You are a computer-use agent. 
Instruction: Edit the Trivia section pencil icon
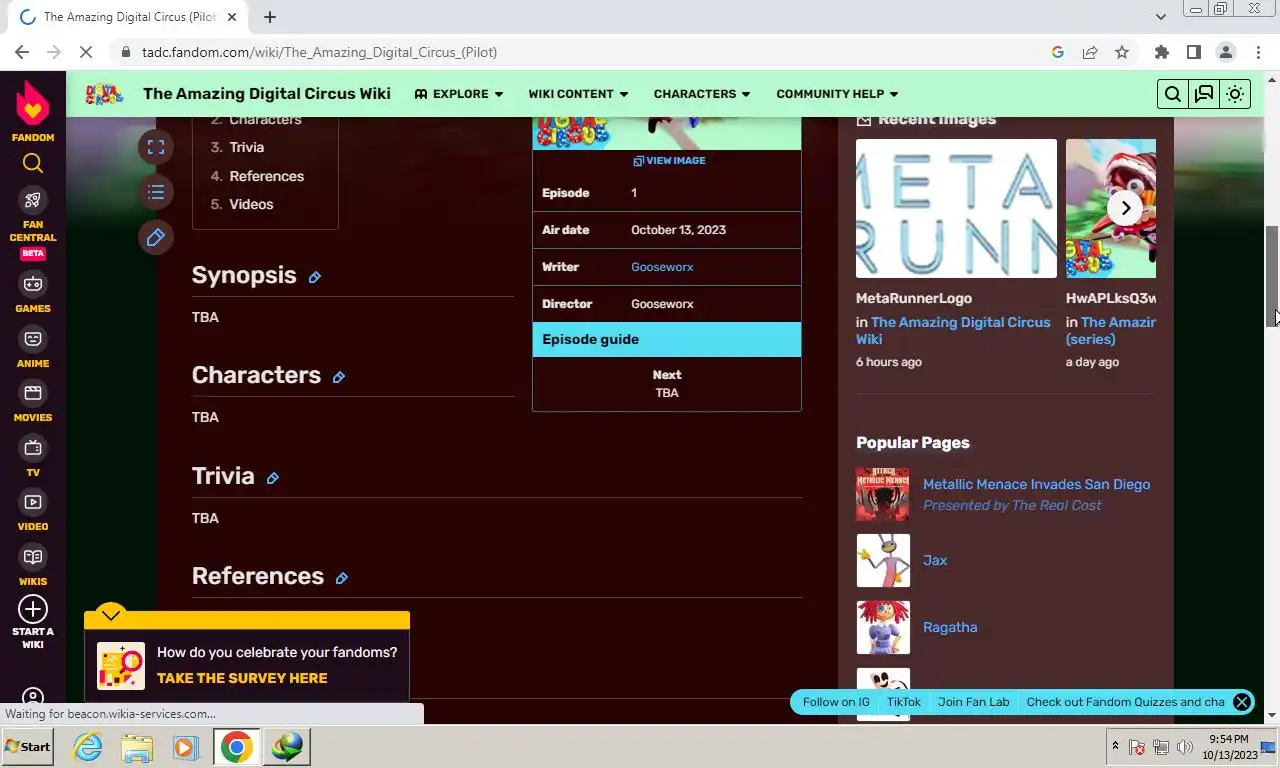coord(273,478)
